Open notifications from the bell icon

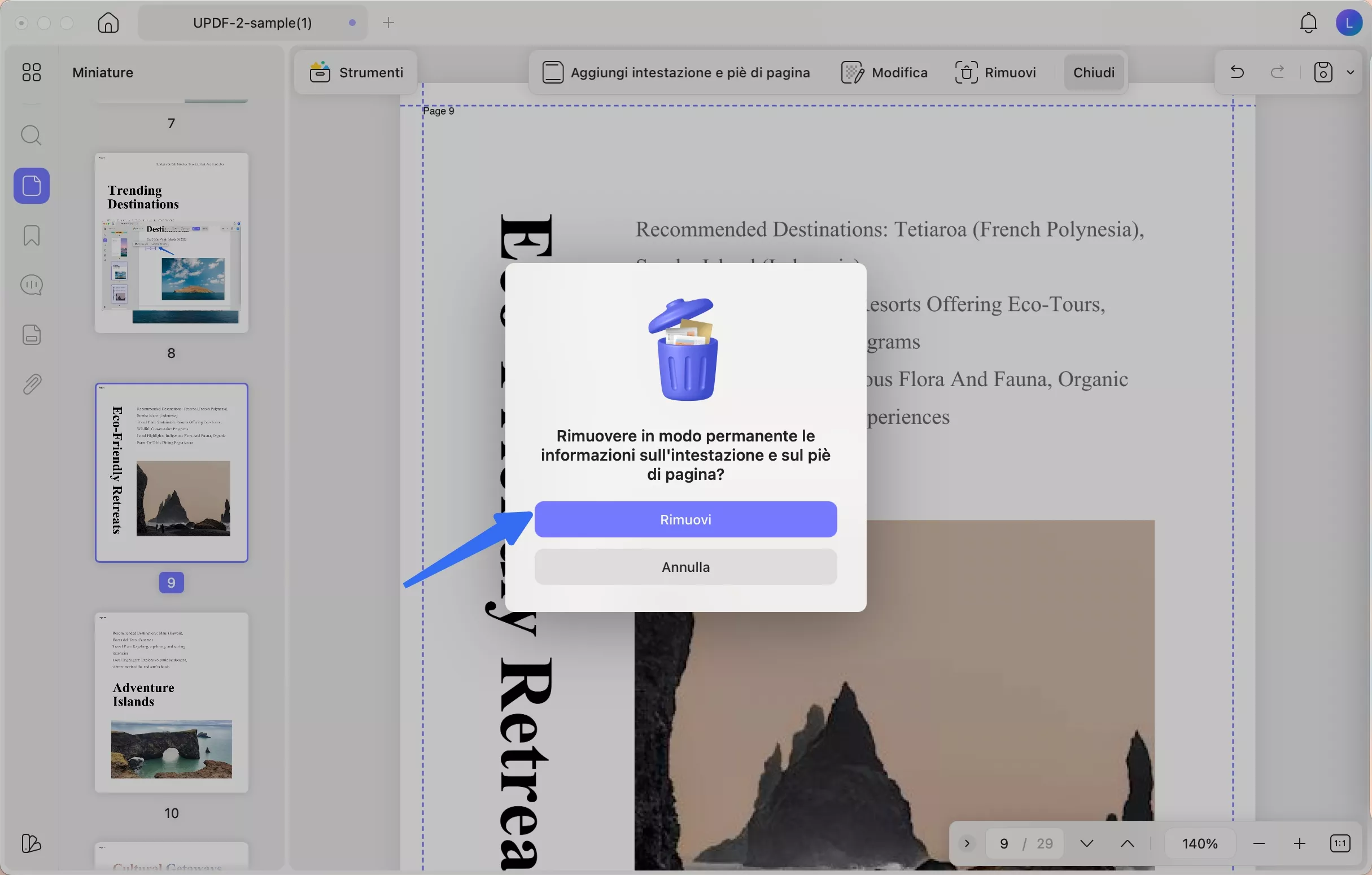[1308, 23]
